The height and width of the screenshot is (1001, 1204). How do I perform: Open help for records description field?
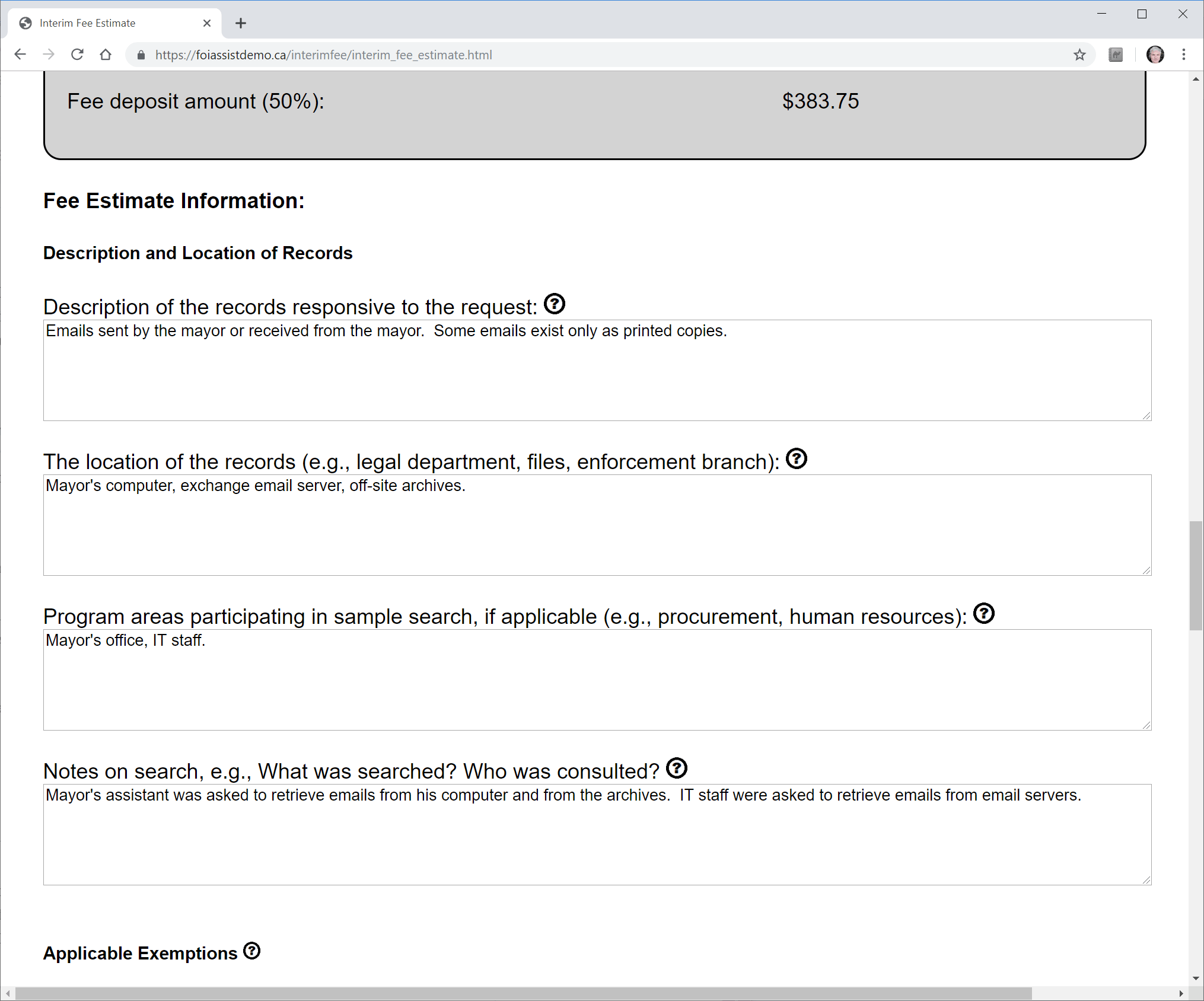554,304
